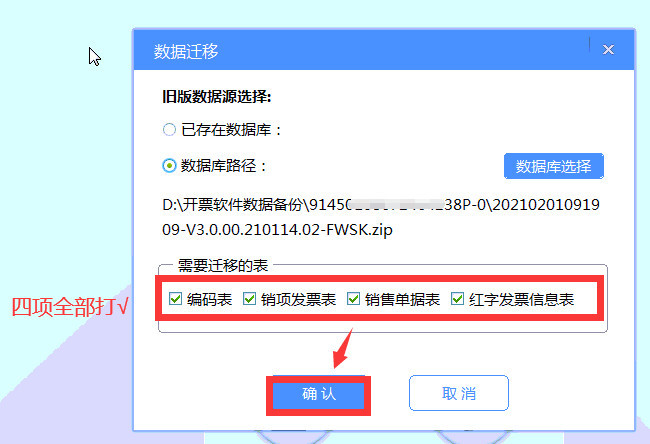Image resolution: width=650 pixels, height=444 pixels.
Task: Click empty space below the checkboxes in group box
Action: click(383, 326)
